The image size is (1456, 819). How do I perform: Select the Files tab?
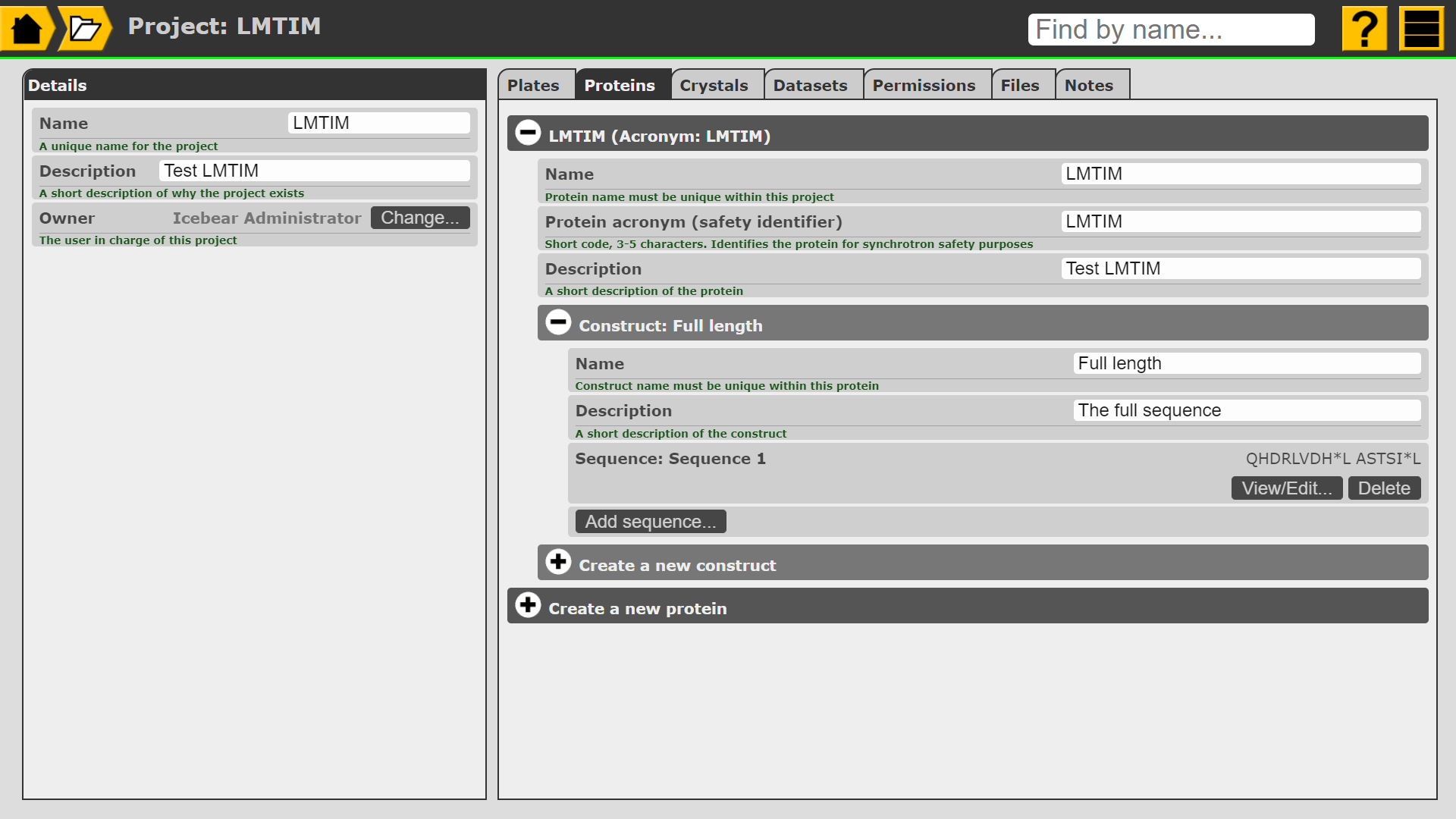1019,85
